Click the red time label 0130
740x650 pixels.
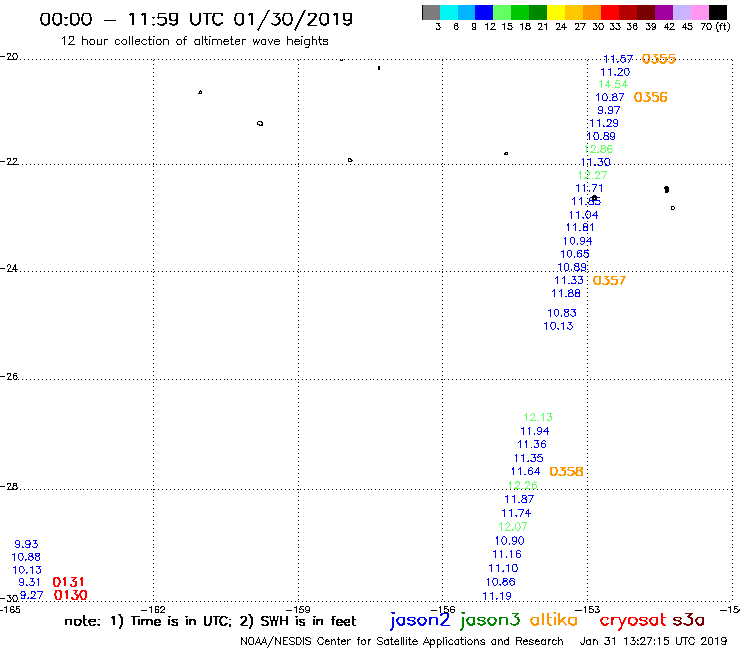[71, 595]
